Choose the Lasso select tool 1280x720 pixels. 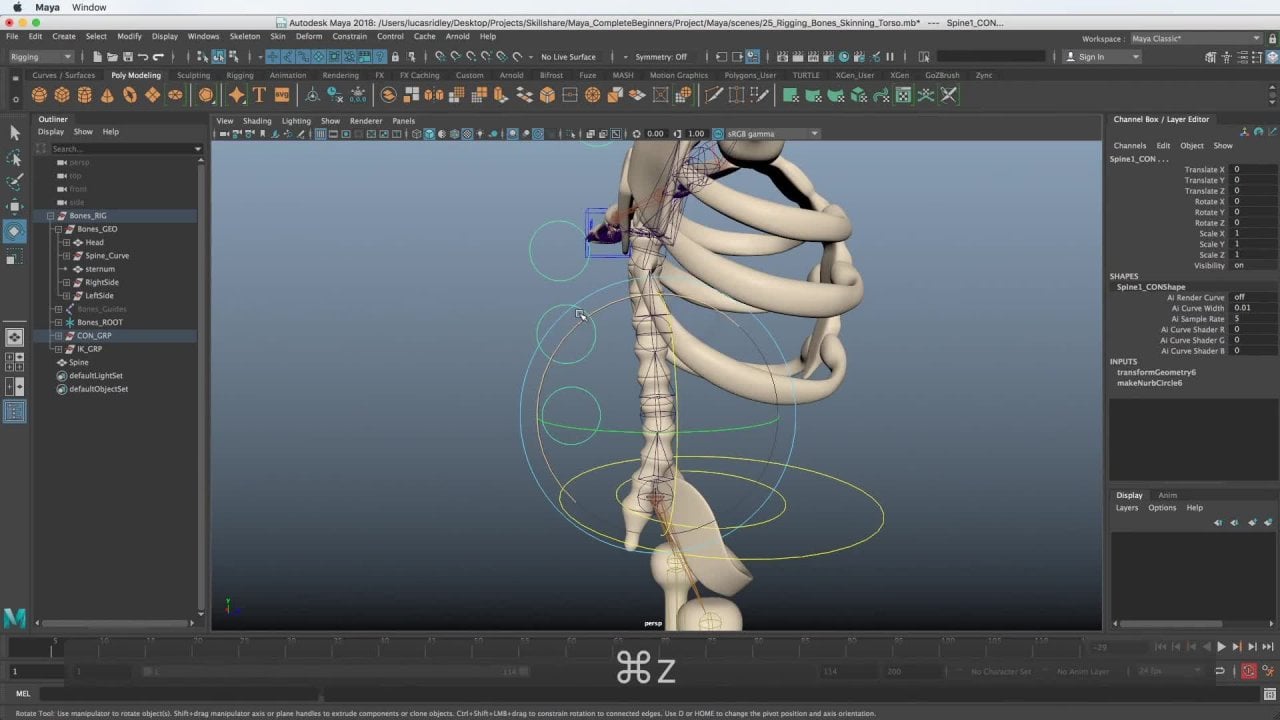[14, 158]
